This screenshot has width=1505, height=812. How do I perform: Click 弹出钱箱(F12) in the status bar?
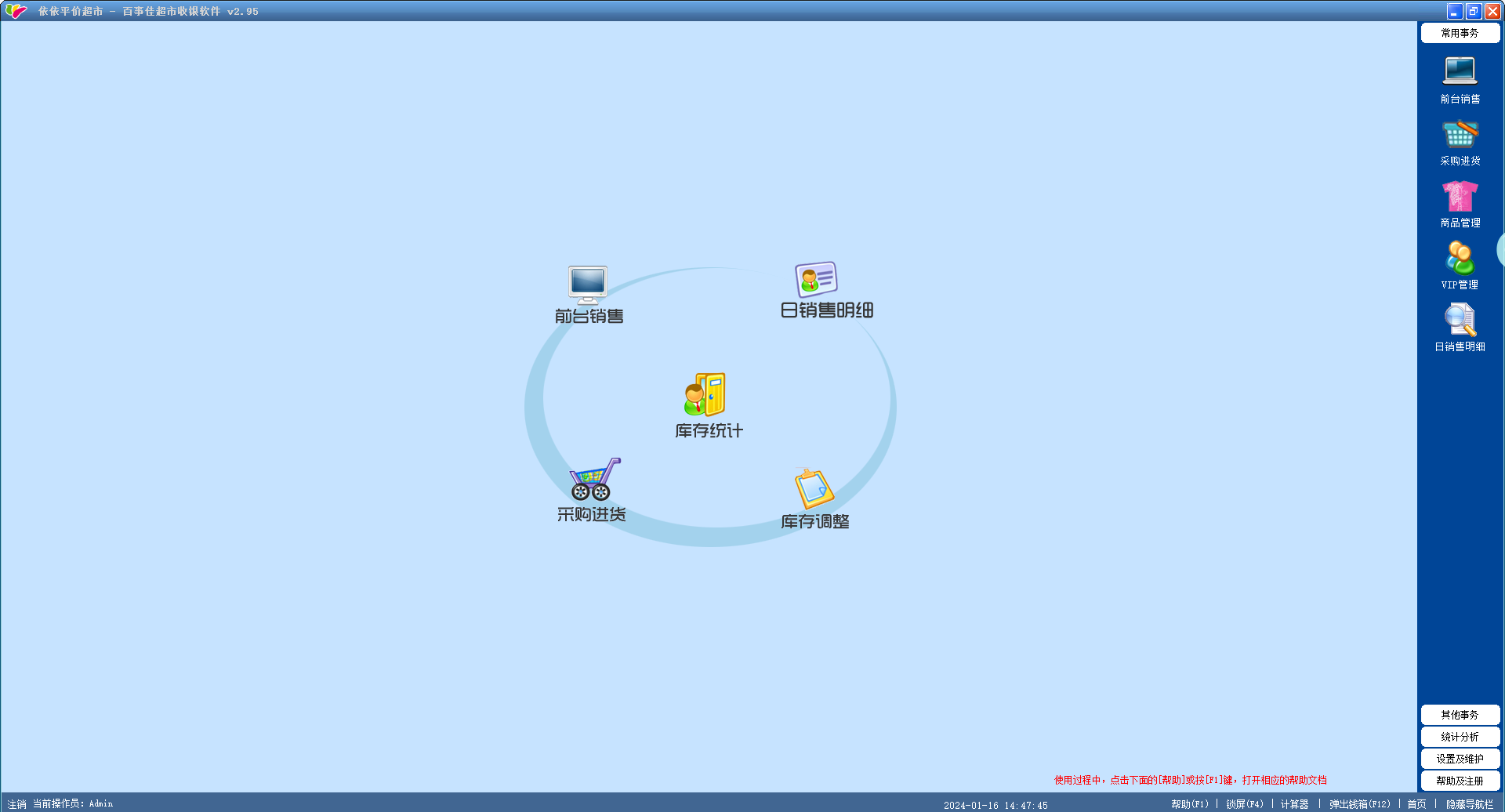click(1360, 804)
